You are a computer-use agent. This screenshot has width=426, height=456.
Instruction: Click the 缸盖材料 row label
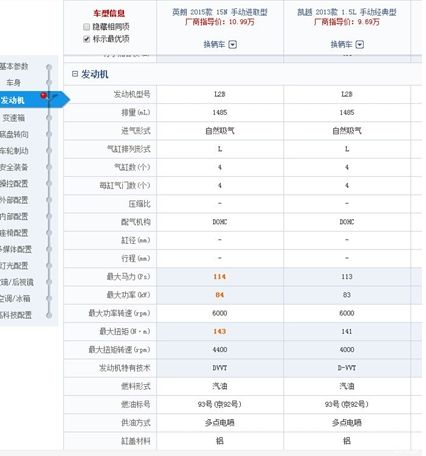[136, 441]
